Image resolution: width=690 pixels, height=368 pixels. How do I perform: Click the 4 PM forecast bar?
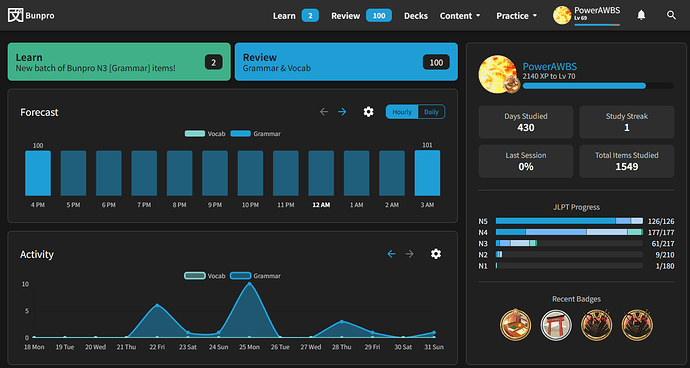click(38, 173)
